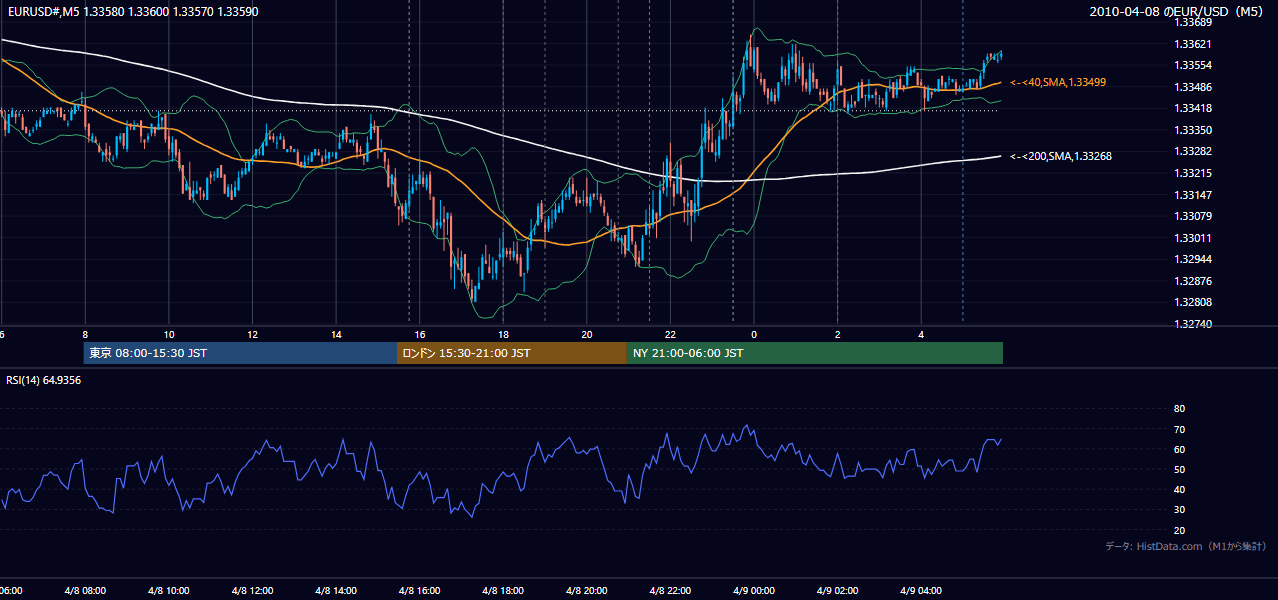Click RSI scale value 80

coord(1179,409)
